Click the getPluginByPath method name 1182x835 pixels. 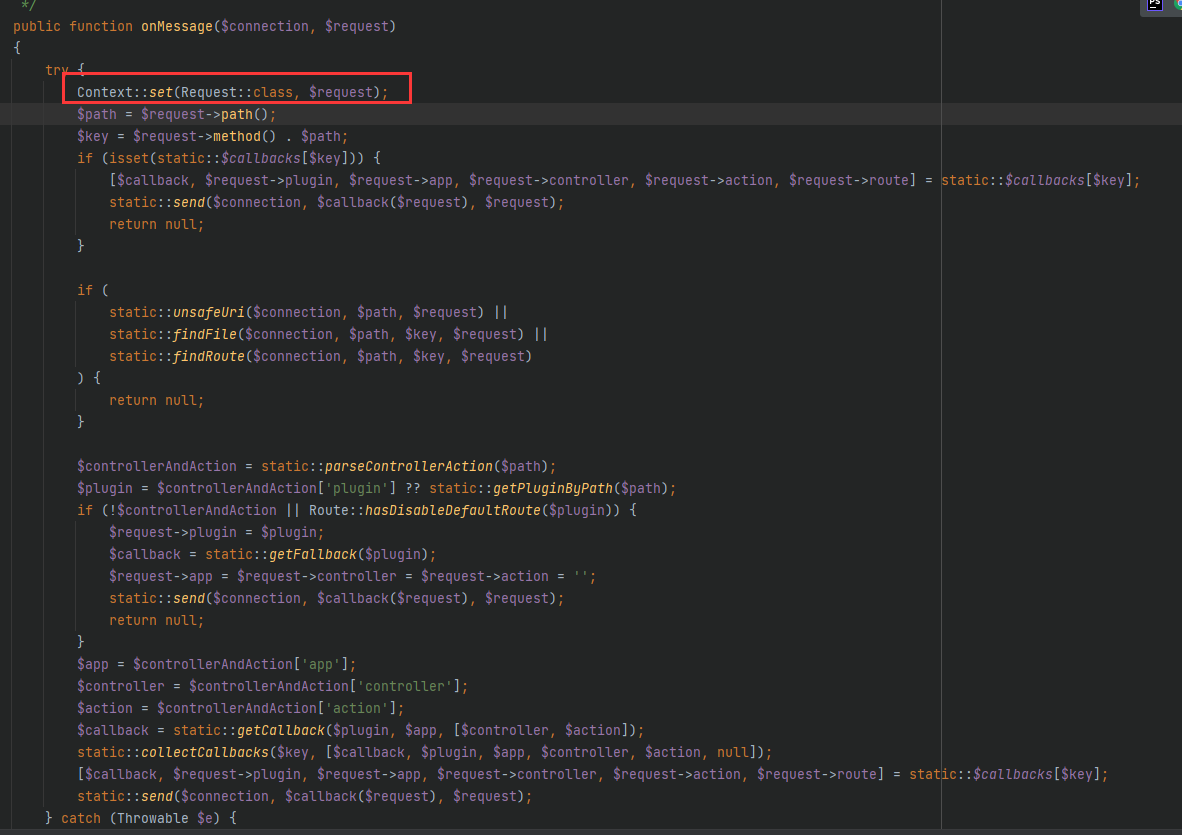pyautogui.click(x=553, y=488)
